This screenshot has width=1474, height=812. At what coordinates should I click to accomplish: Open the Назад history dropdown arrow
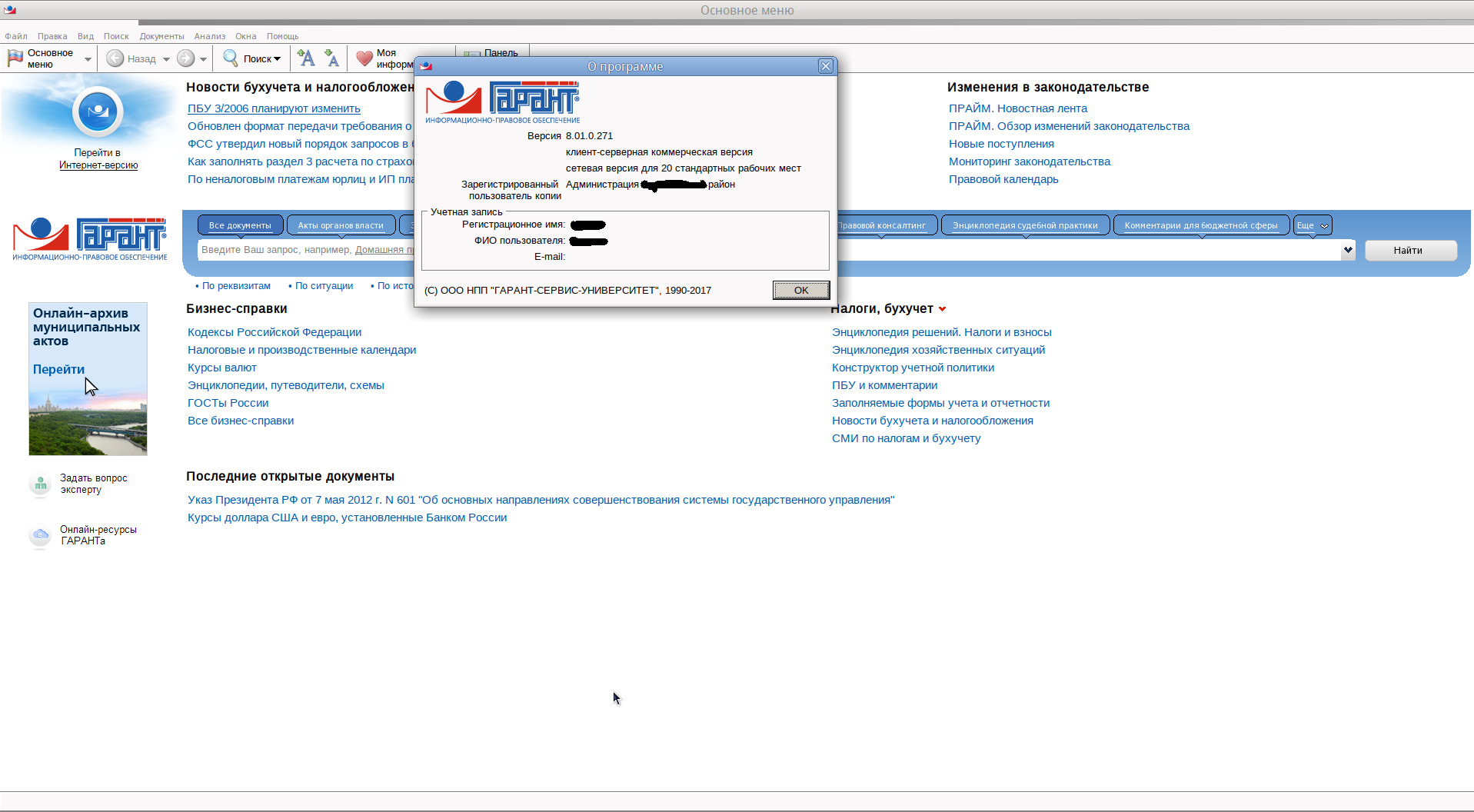click(166, 59)
